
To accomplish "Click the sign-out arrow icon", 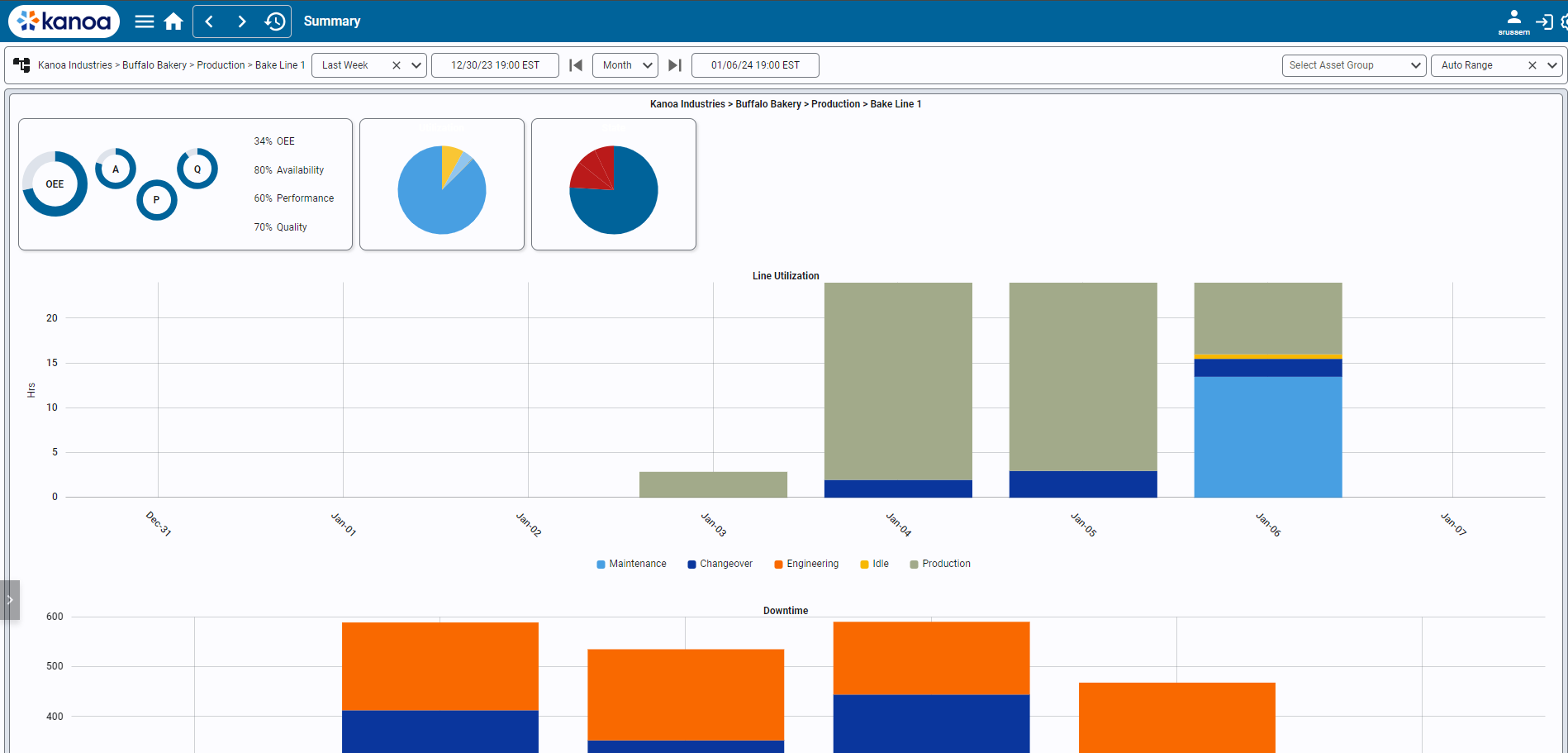I will click(x=1544, y=21).
